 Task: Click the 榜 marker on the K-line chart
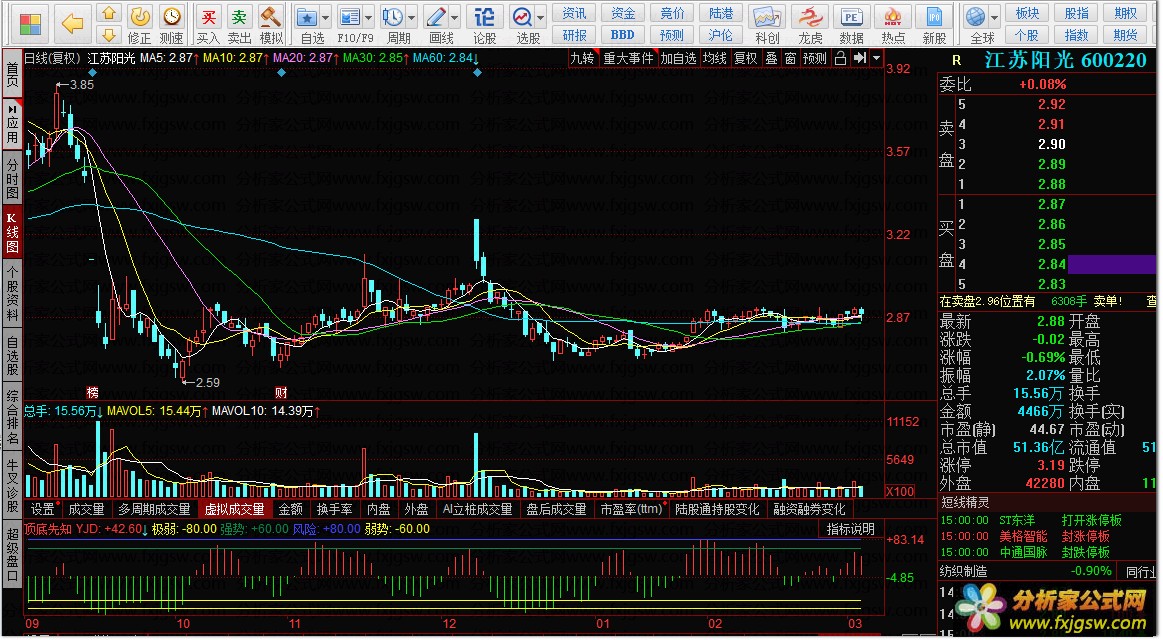point(93,392)
